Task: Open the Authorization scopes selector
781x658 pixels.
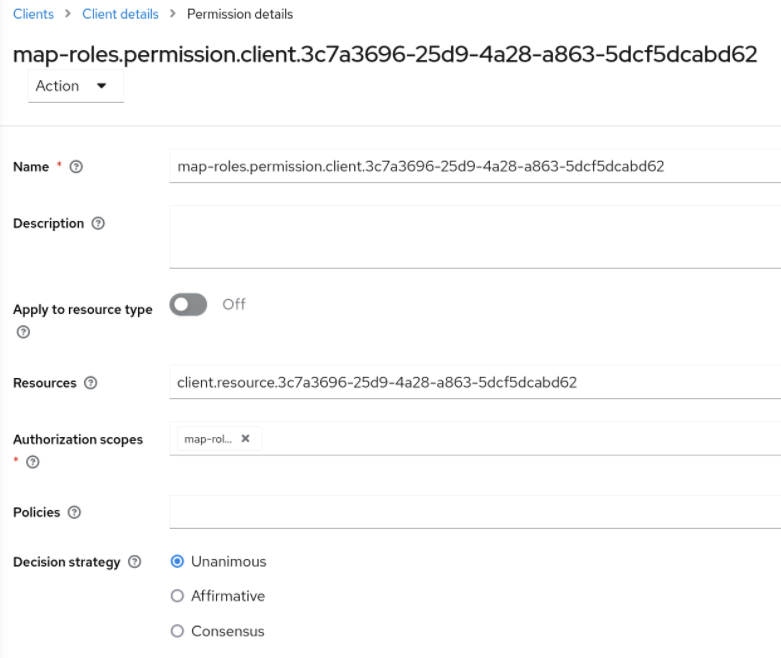Action: (500, 438)
